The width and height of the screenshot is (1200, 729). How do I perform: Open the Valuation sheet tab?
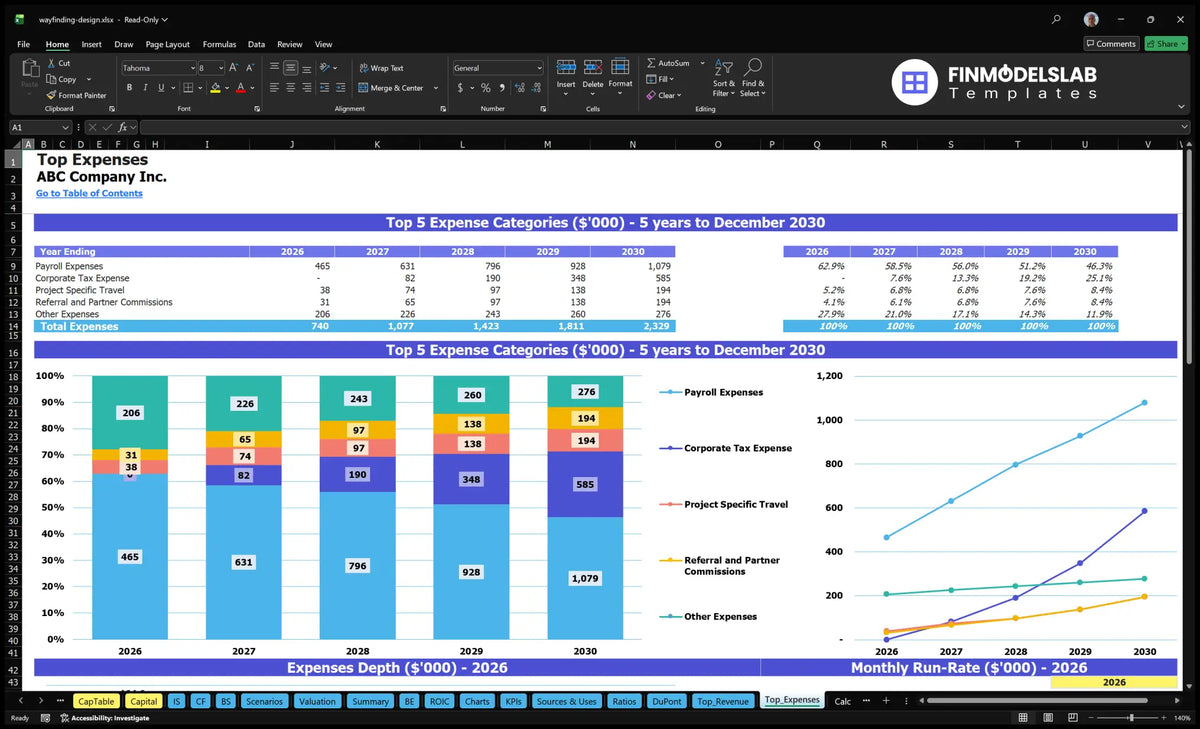pyautogui.click(x=318, y=701)
